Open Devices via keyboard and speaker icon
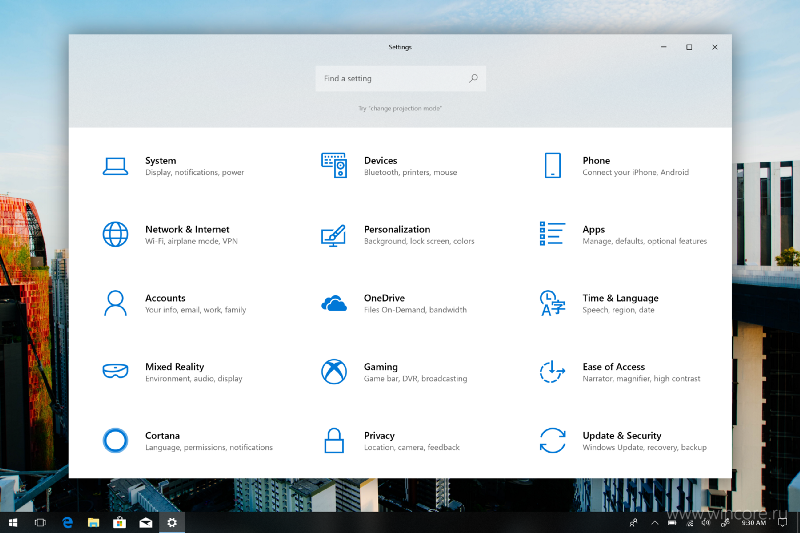Image resolution: width=800 pixels, height=533 pixels. (334, 165)
